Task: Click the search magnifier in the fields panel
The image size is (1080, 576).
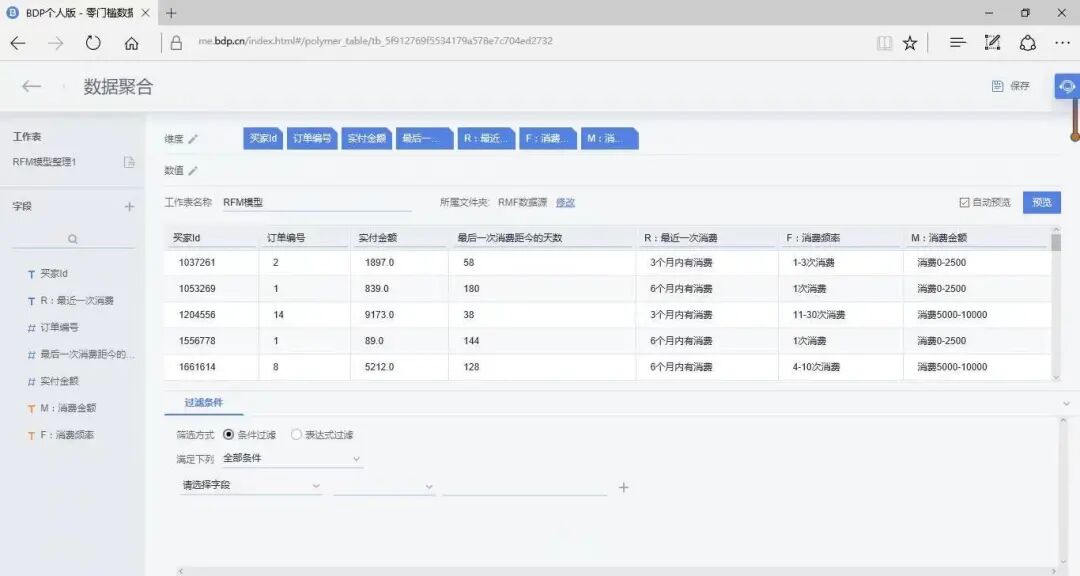Action: point(73,237)
